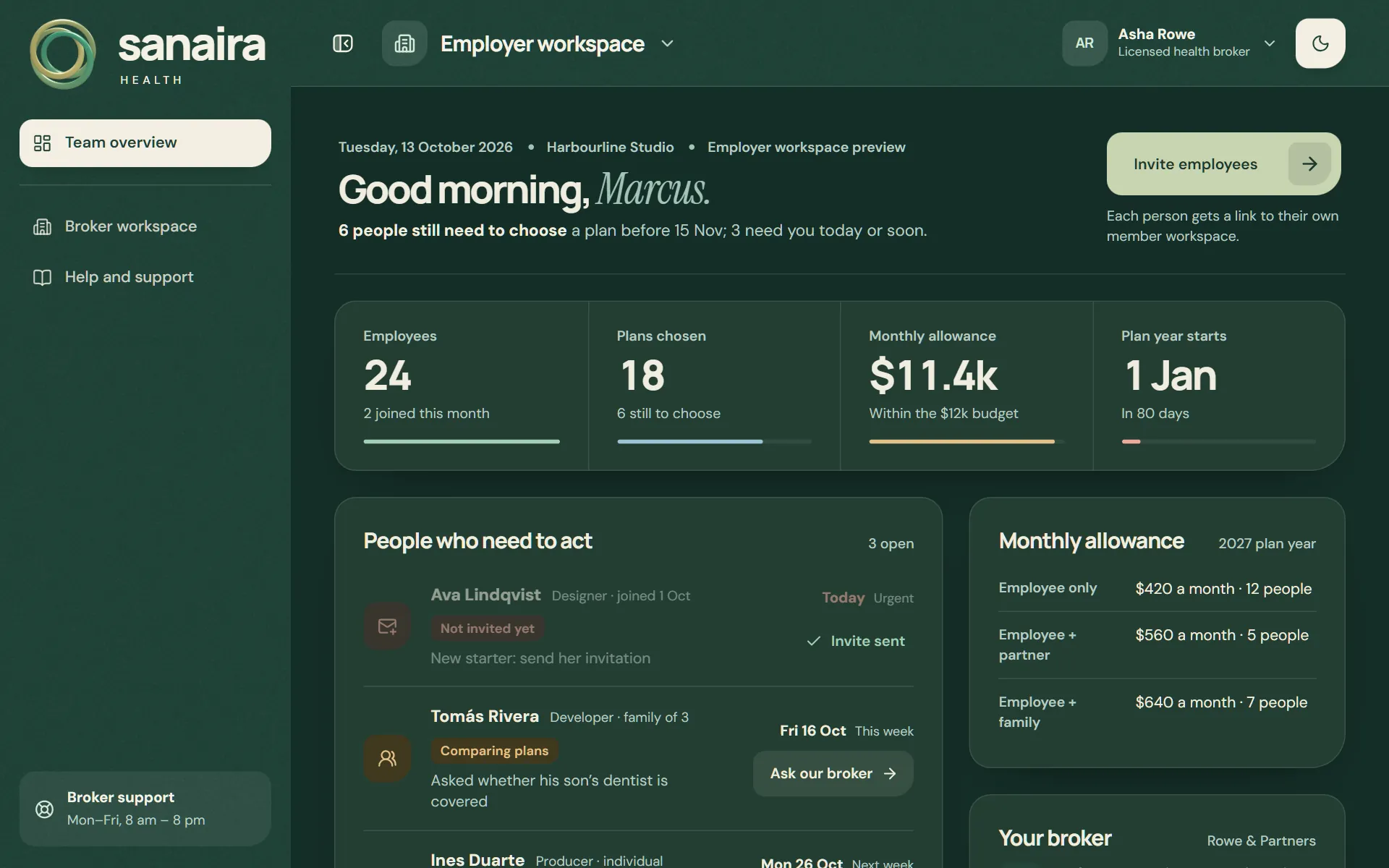Viewport: 1389px width, 868px height.
Task: Click the Plan year starts progress bar
Action: (x=1219, y=441)
